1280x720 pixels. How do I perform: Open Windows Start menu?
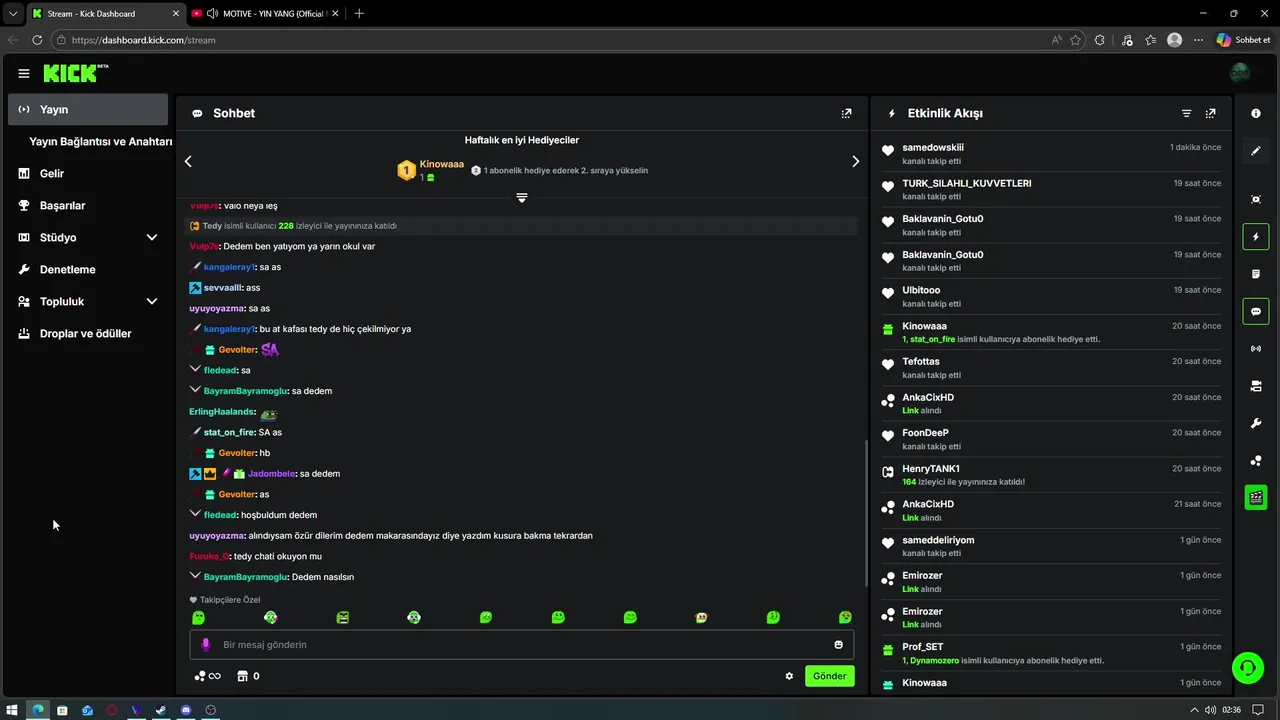(13, 710)
